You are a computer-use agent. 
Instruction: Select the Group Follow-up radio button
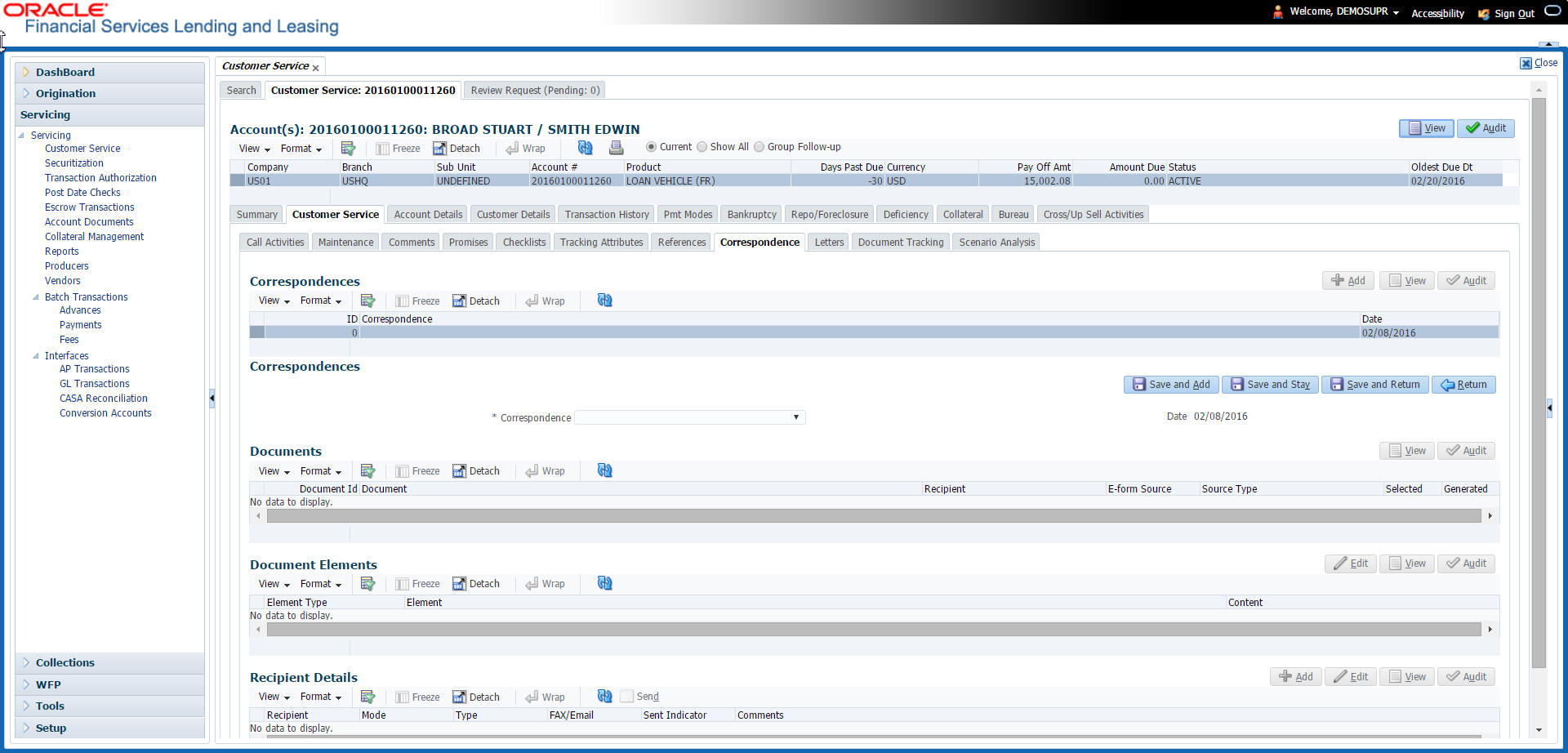759,147
